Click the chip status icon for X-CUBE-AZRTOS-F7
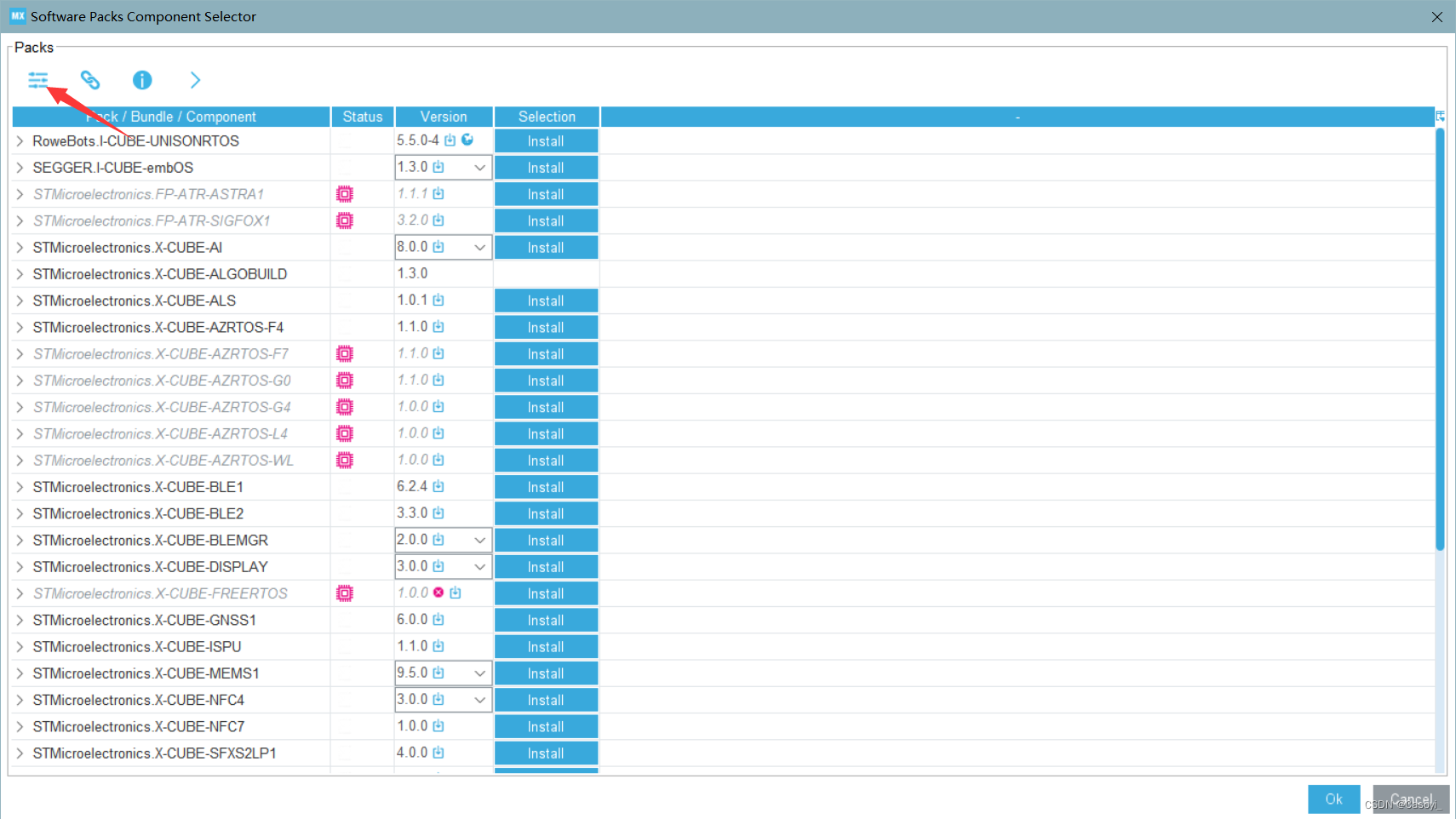Viewport: 1456px width, 819px height. 345,353
